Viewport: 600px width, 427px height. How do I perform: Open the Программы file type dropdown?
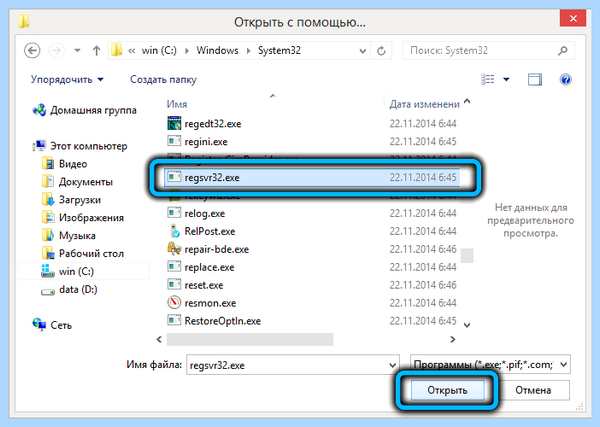tap(490, 365)
